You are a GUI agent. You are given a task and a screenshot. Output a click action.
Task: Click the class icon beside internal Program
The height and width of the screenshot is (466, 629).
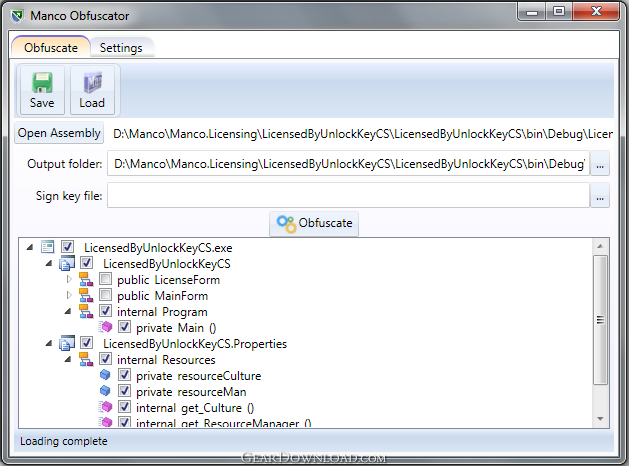[x=86, y=312]
